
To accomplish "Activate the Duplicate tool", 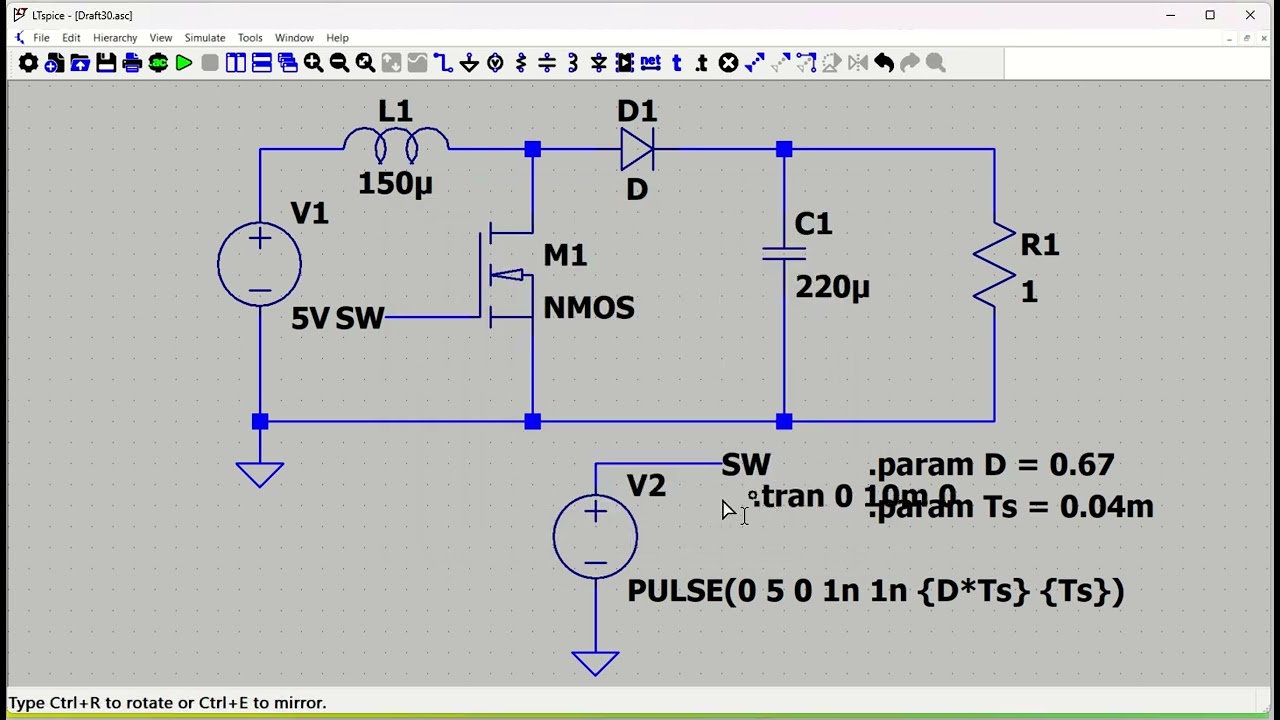I will [755, 63].
